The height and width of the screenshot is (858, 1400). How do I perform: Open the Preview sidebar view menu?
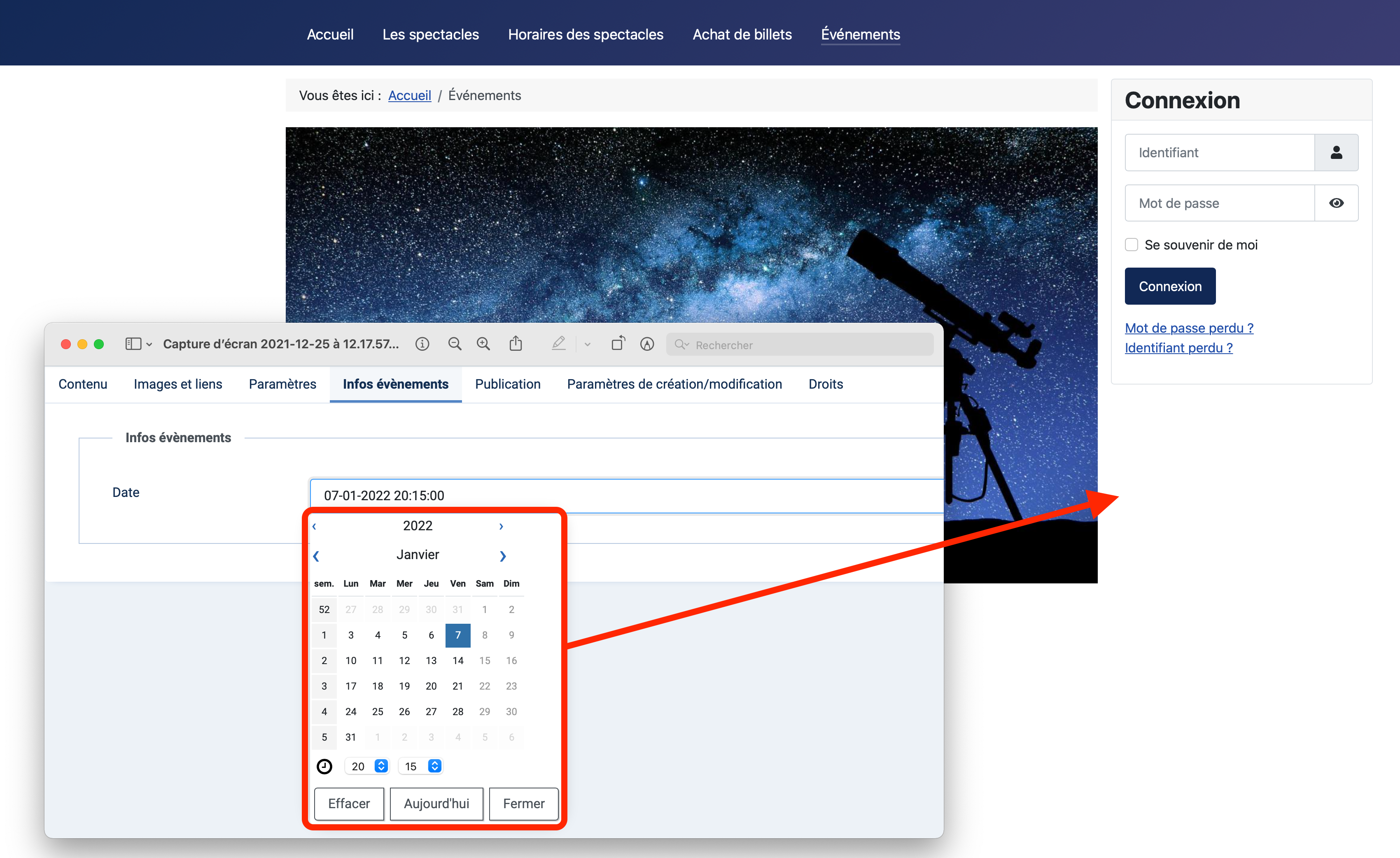138,344
